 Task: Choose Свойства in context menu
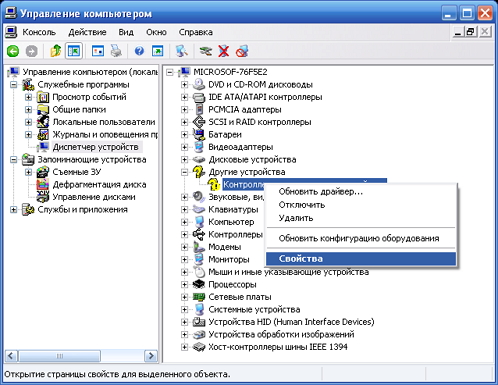(361, 259)
